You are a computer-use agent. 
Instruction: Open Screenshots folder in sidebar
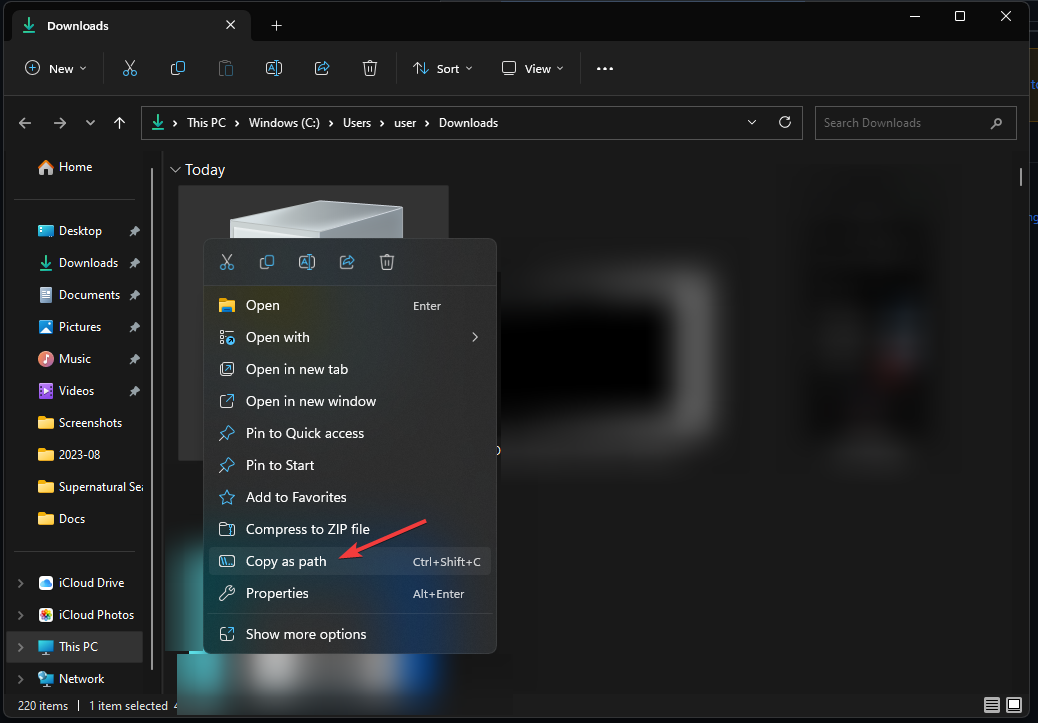[x=90, y=423]
